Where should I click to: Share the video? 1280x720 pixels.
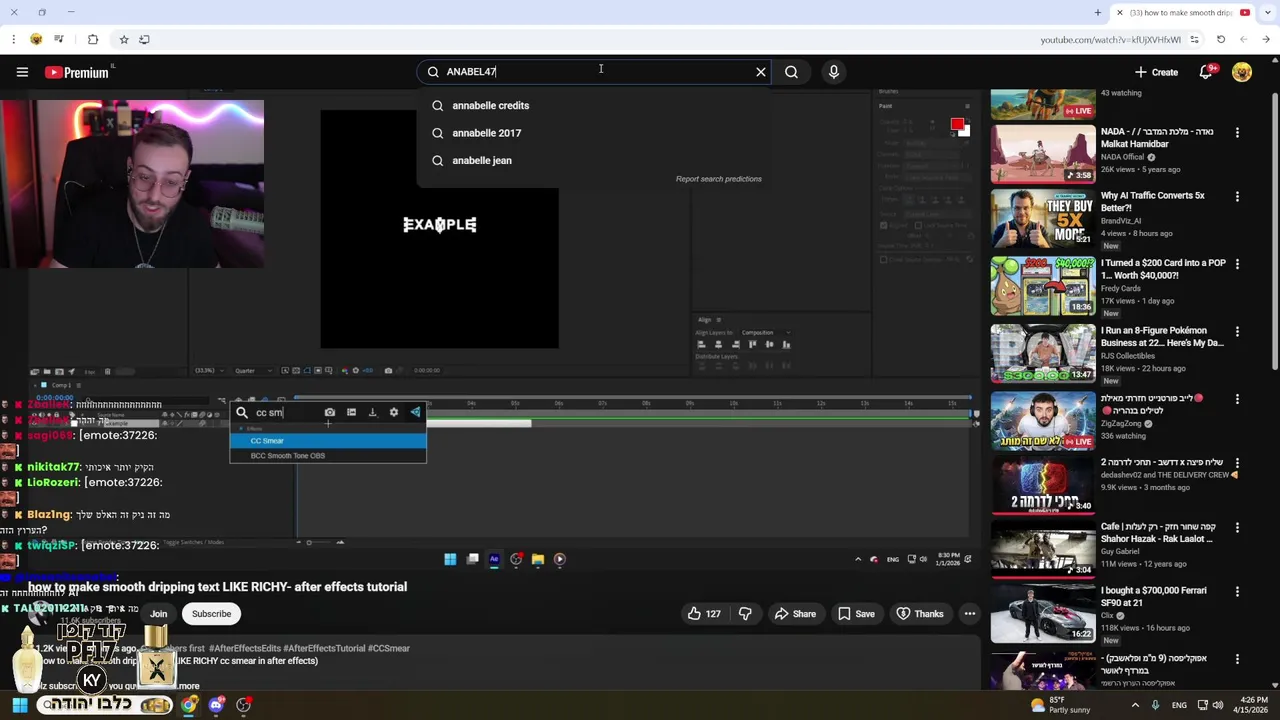point(795,614)
